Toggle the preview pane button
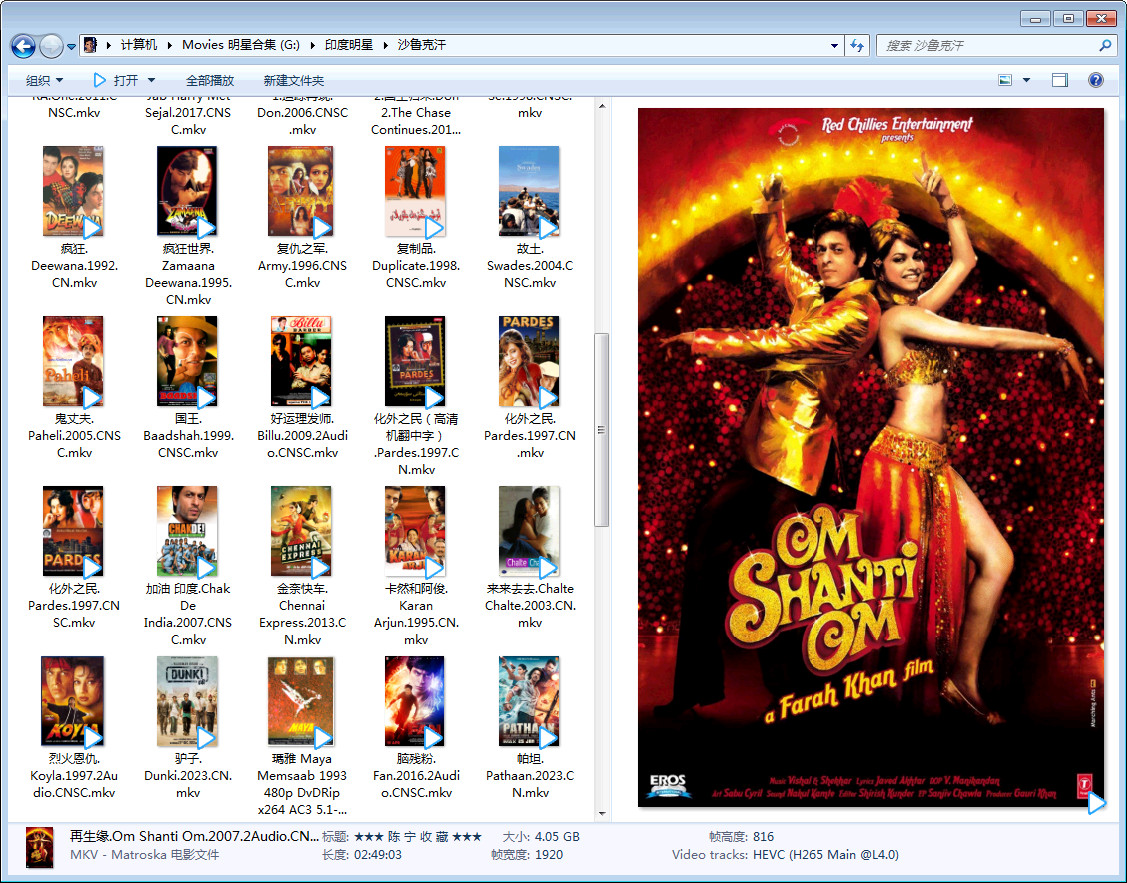This screenshot has width=1127, height=883. (x=1060, y=80)
